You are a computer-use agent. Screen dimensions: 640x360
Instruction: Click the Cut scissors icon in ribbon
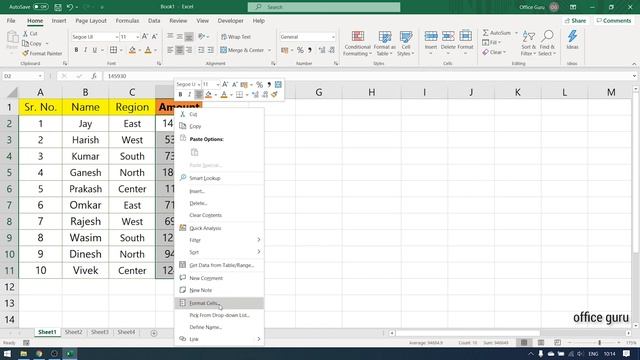[25, 33]
